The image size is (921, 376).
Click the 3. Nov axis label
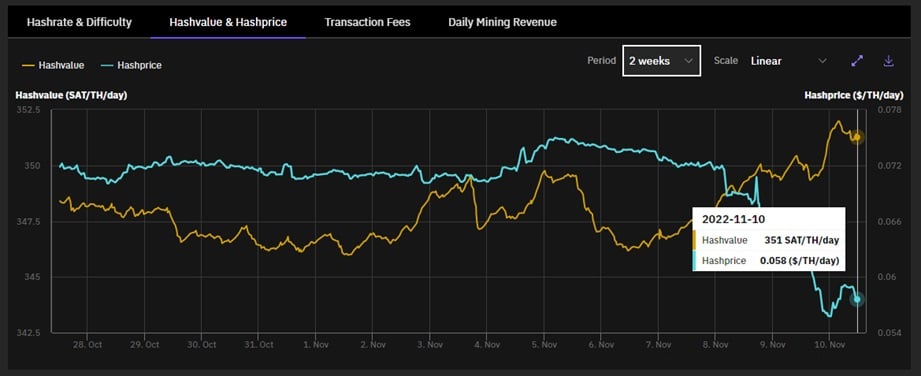click(429, 344)
